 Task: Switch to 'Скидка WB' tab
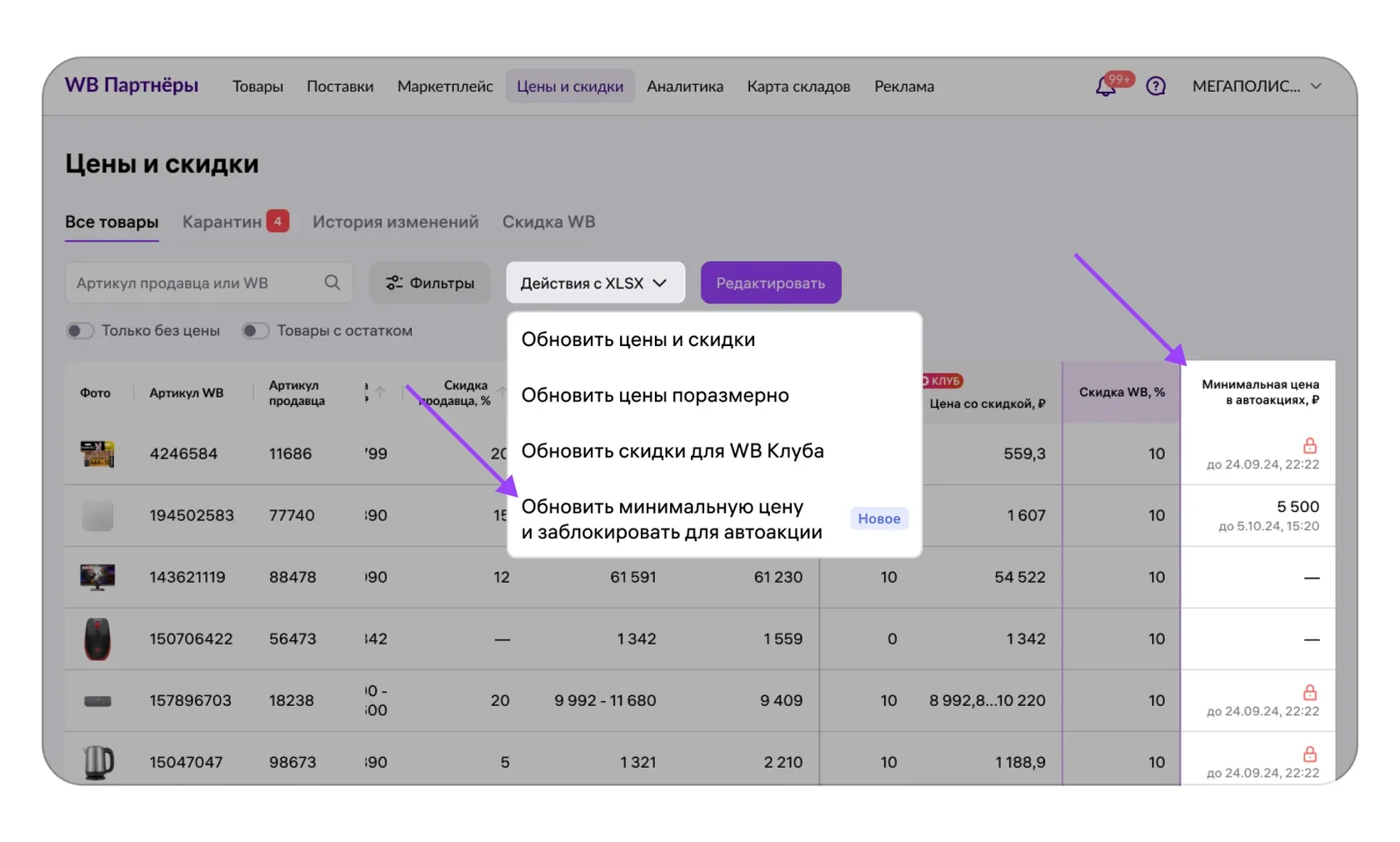[548, 222]
